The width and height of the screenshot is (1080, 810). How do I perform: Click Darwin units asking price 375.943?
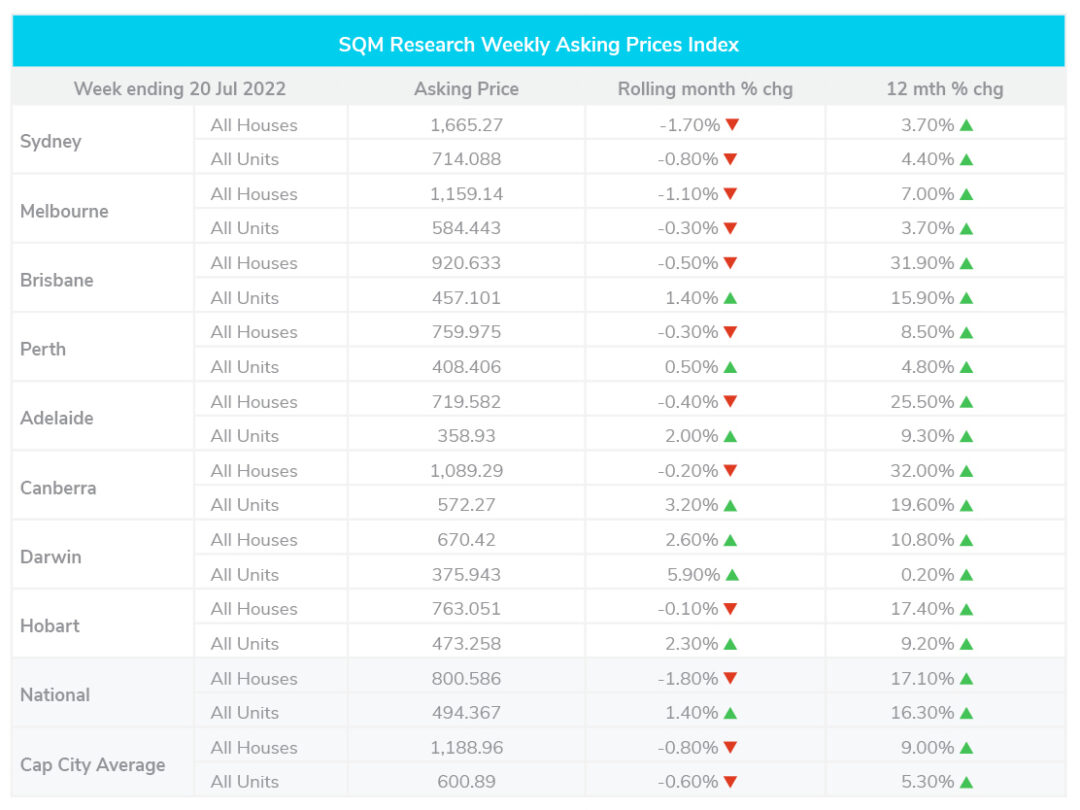pos(466,575)
